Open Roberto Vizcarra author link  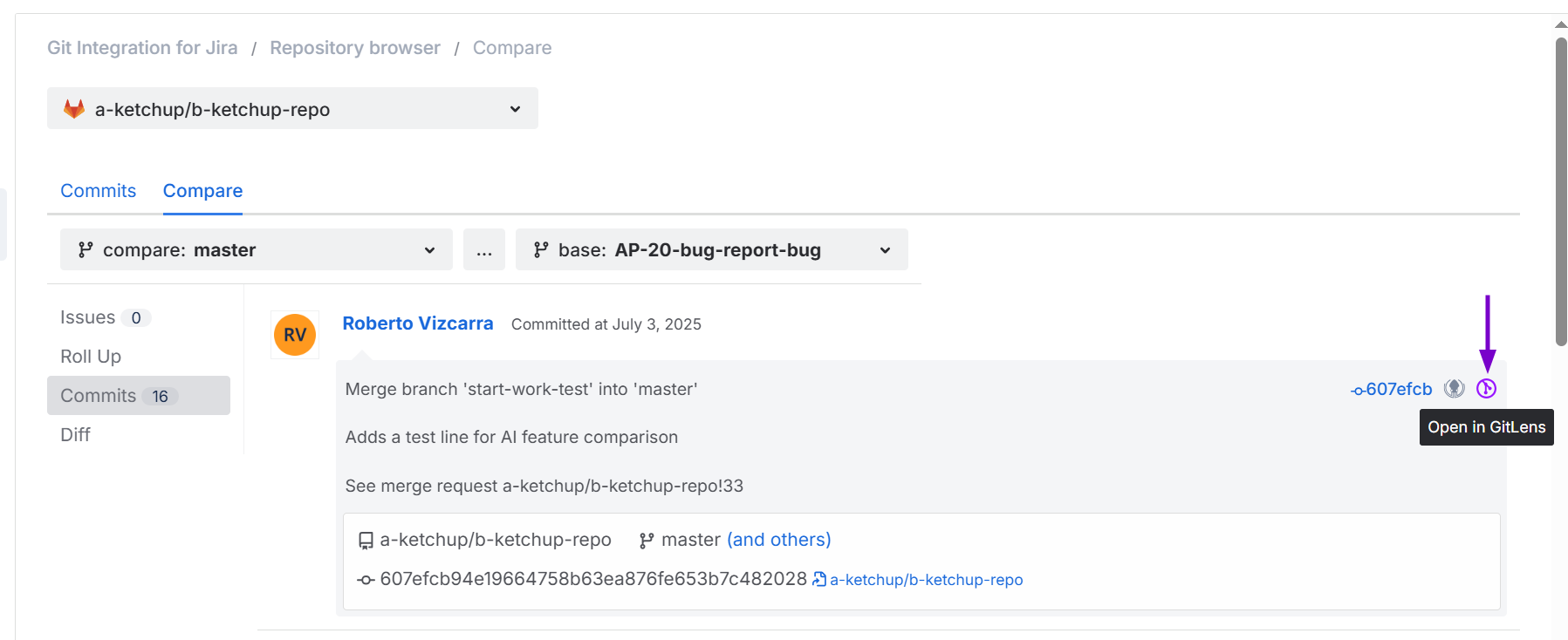418,323
